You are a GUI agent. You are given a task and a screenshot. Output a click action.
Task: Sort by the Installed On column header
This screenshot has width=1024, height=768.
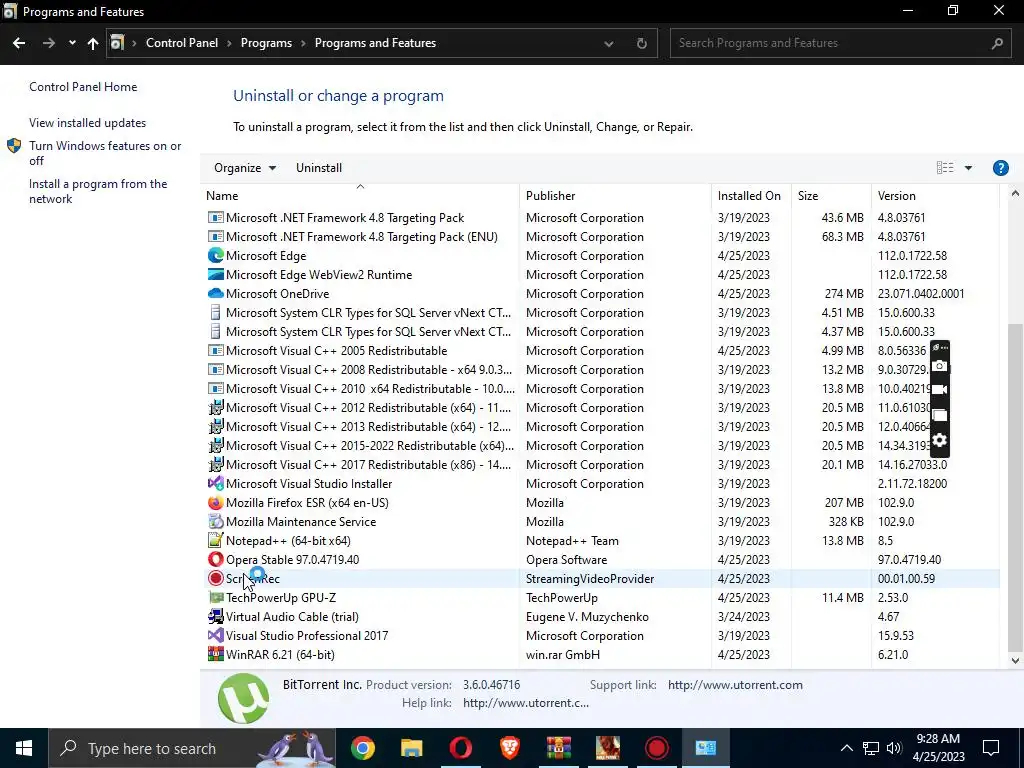click(x=751, y=195)
